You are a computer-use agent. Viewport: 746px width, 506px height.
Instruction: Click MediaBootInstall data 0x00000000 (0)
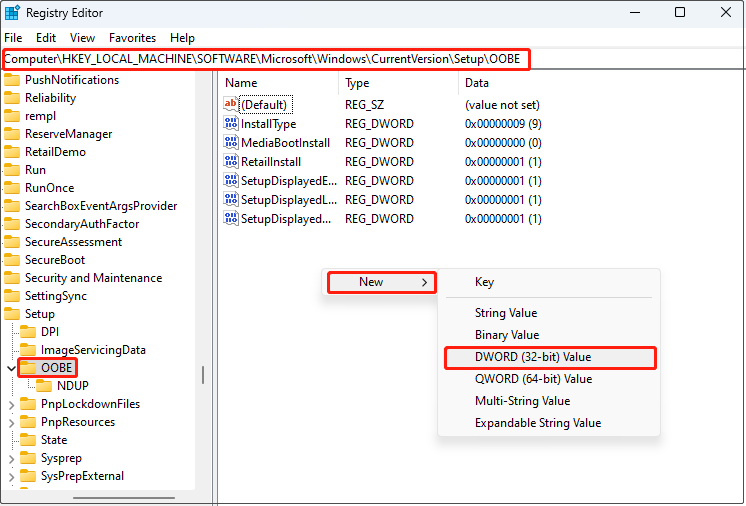click(x=503, y=143)
